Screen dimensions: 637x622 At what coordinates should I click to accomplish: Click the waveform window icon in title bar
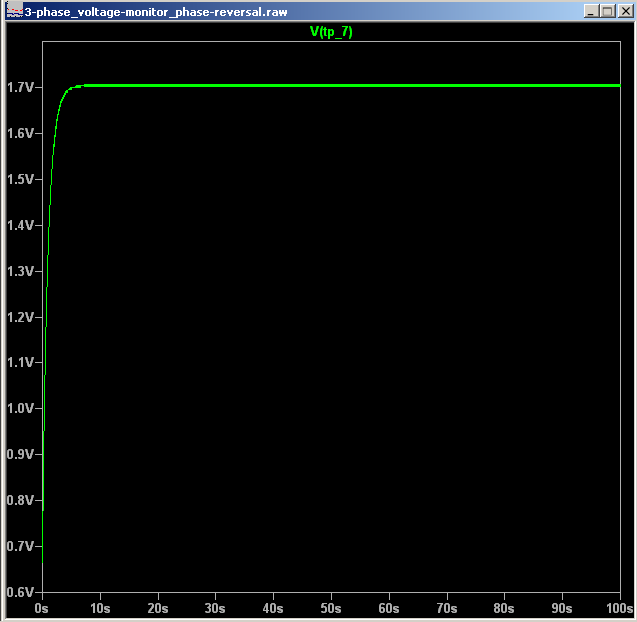point(15,11)
